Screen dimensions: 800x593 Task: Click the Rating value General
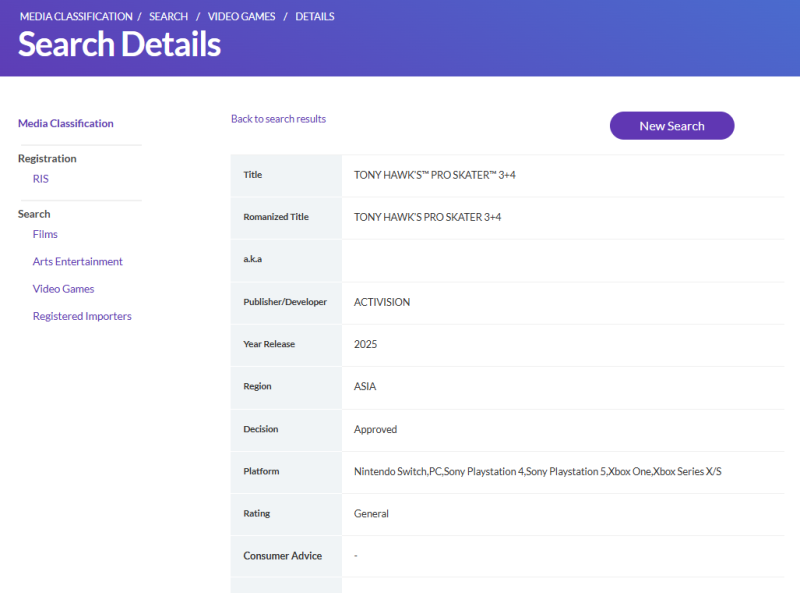[x=371, y=514]
